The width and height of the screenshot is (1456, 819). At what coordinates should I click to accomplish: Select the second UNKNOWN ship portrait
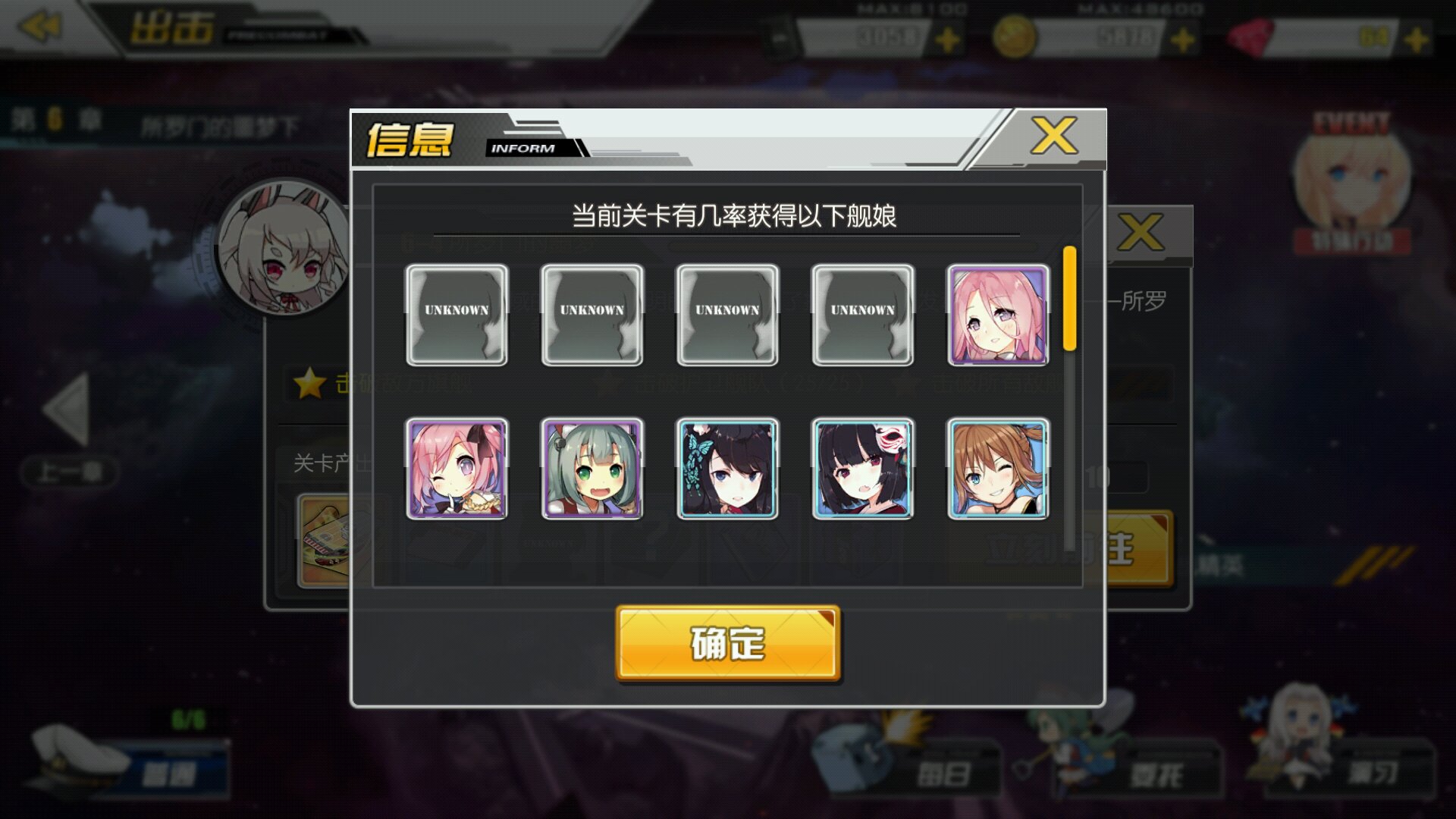[x=592, y=315]
